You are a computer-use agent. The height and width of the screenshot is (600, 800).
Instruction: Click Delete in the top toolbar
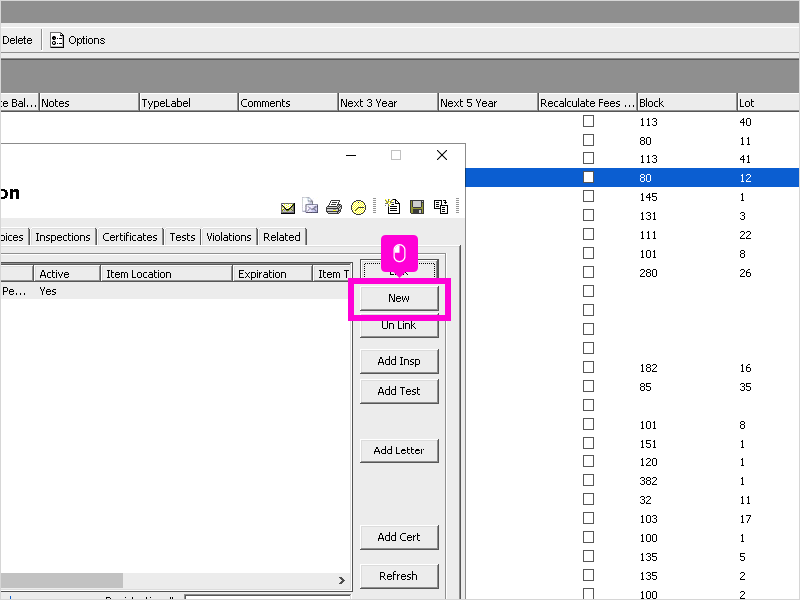pyautogui.click(x=17, y=40)
